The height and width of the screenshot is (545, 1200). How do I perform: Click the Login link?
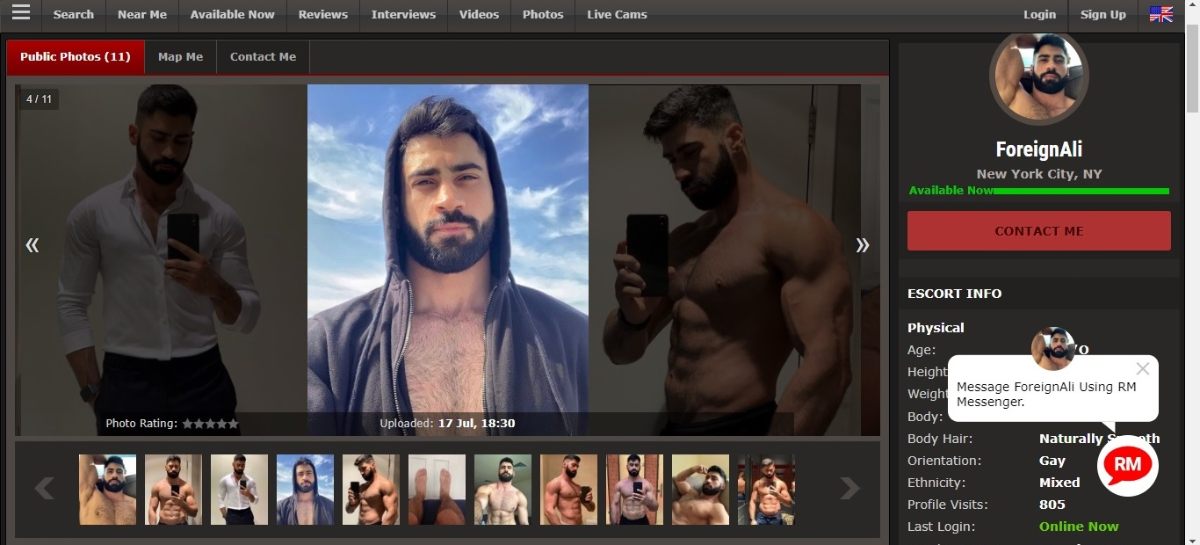(1040, 14)
